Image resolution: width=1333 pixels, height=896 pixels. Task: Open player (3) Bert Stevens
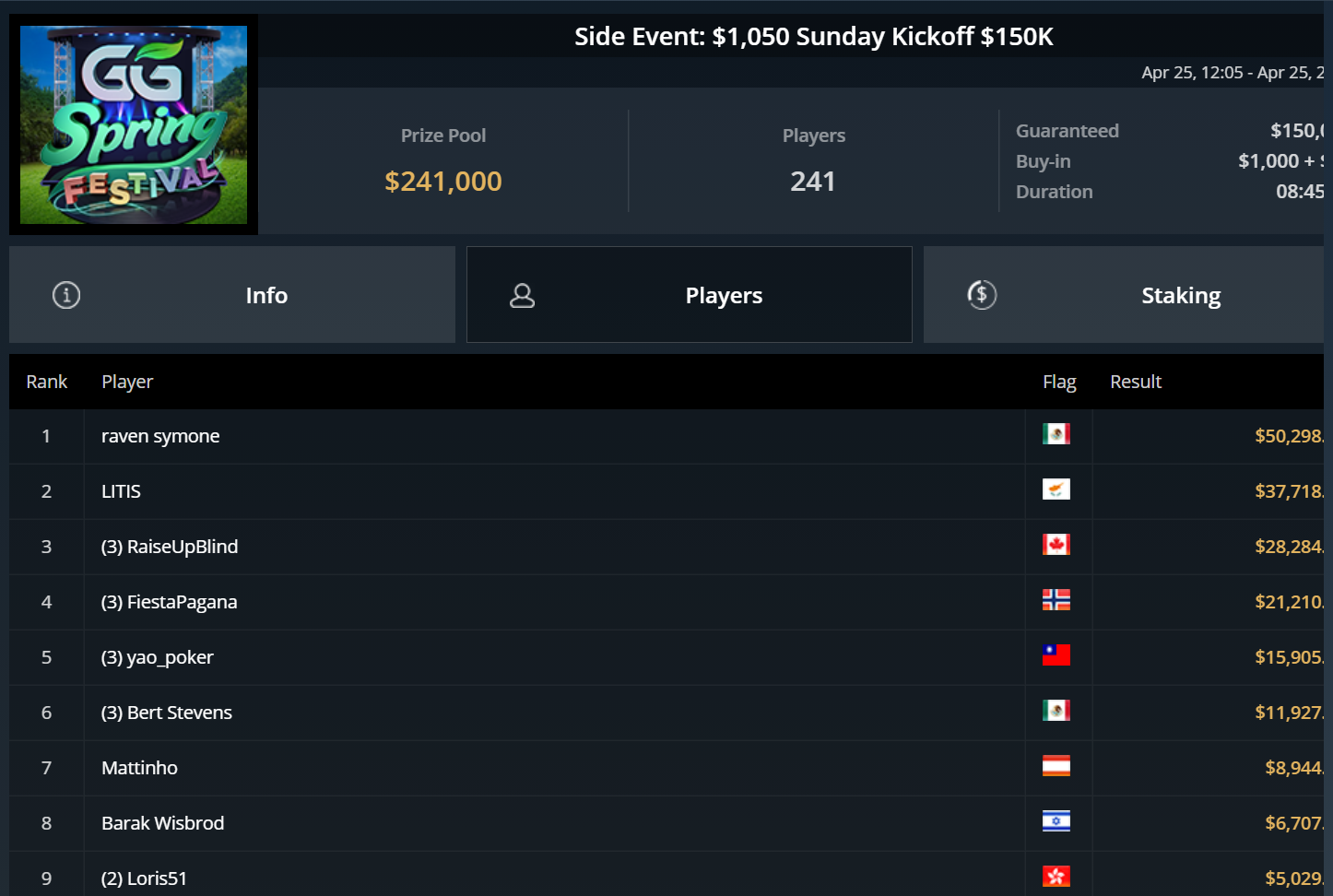167,713
